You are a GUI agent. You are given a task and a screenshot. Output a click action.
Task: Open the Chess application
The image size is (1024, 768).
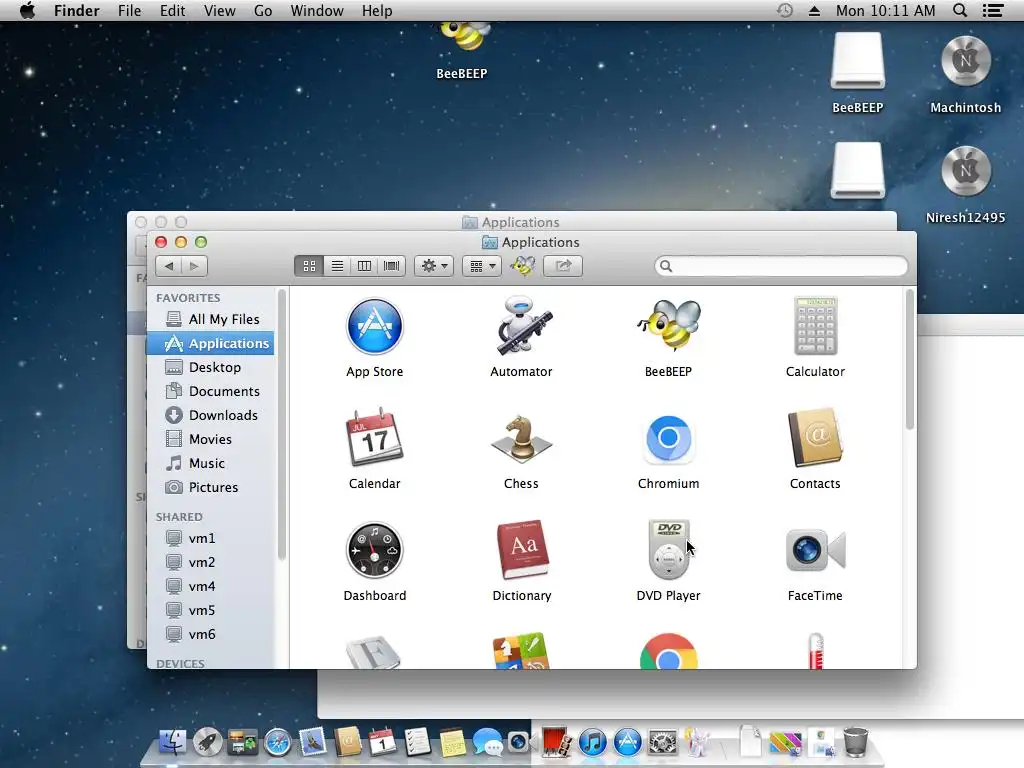tap(521, 438)
